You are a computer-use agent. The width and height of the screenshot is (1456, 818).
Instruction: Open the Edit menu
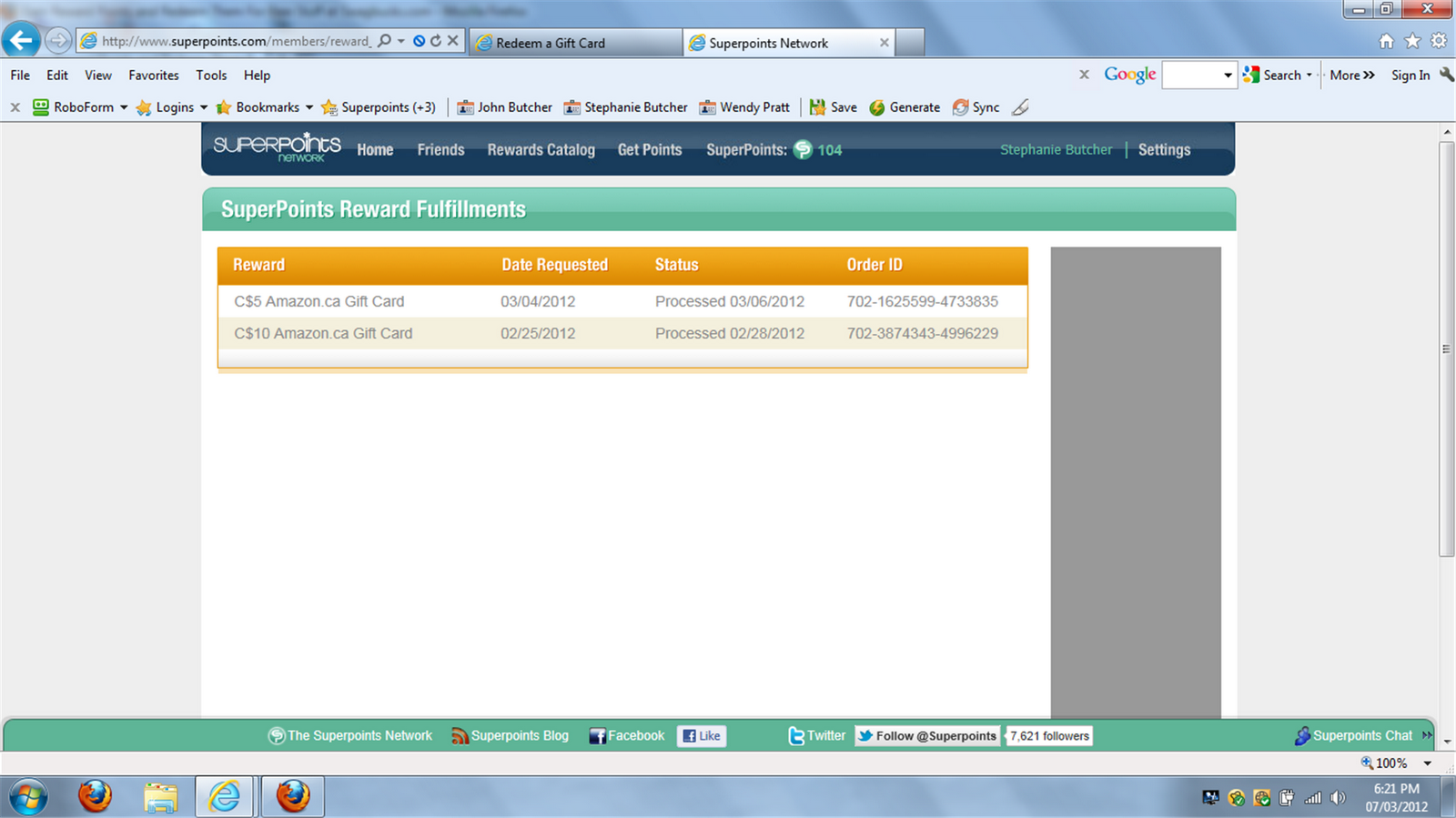[57, 75]
